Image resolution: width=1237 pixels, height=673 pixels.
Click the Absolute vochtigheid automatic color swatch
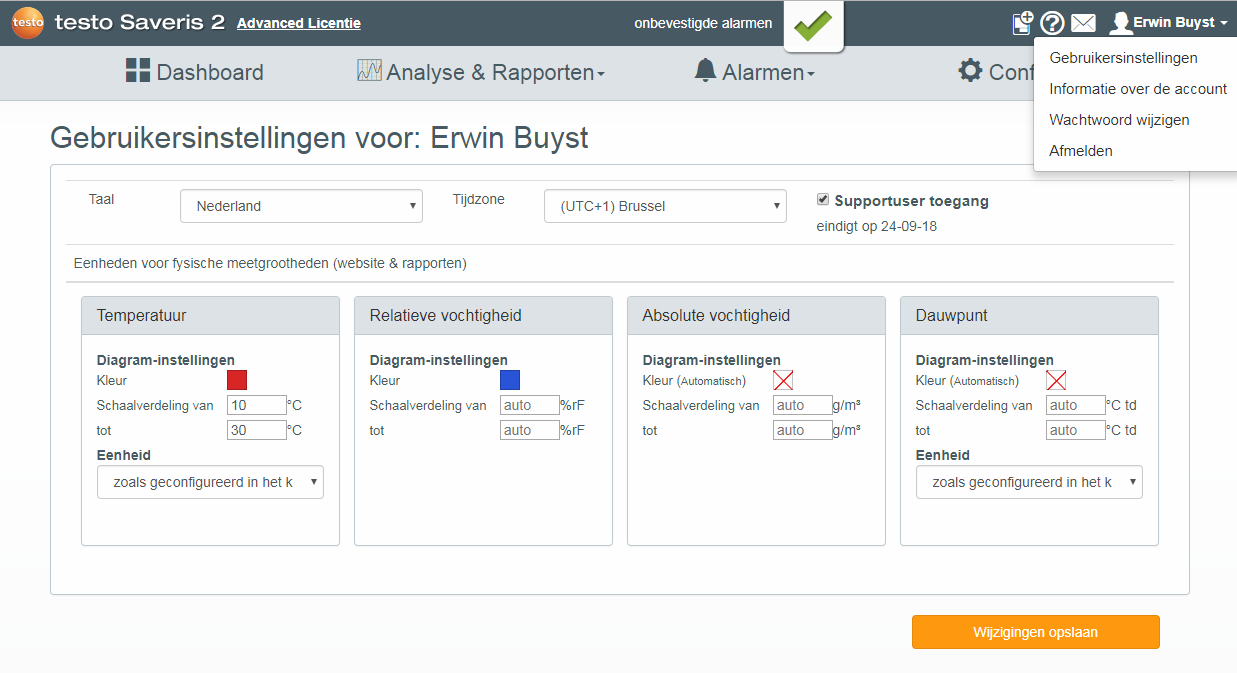[783, 380]
